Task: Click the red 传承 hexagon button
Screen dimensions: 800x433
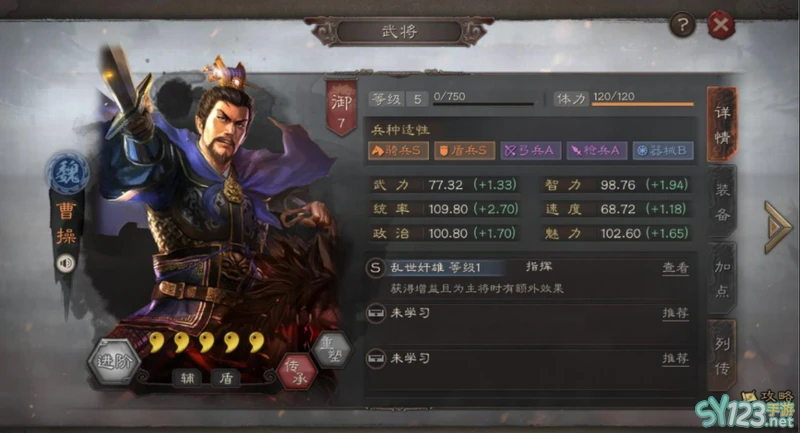Action: tap(296, 371)
